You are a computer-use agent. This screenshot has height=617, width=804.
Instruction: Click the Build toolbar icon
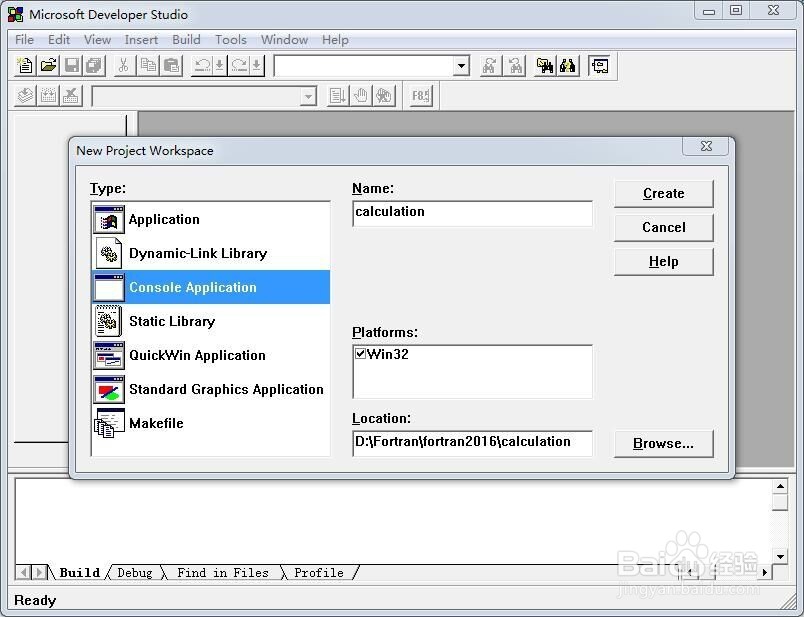click(x=49, y=96)
